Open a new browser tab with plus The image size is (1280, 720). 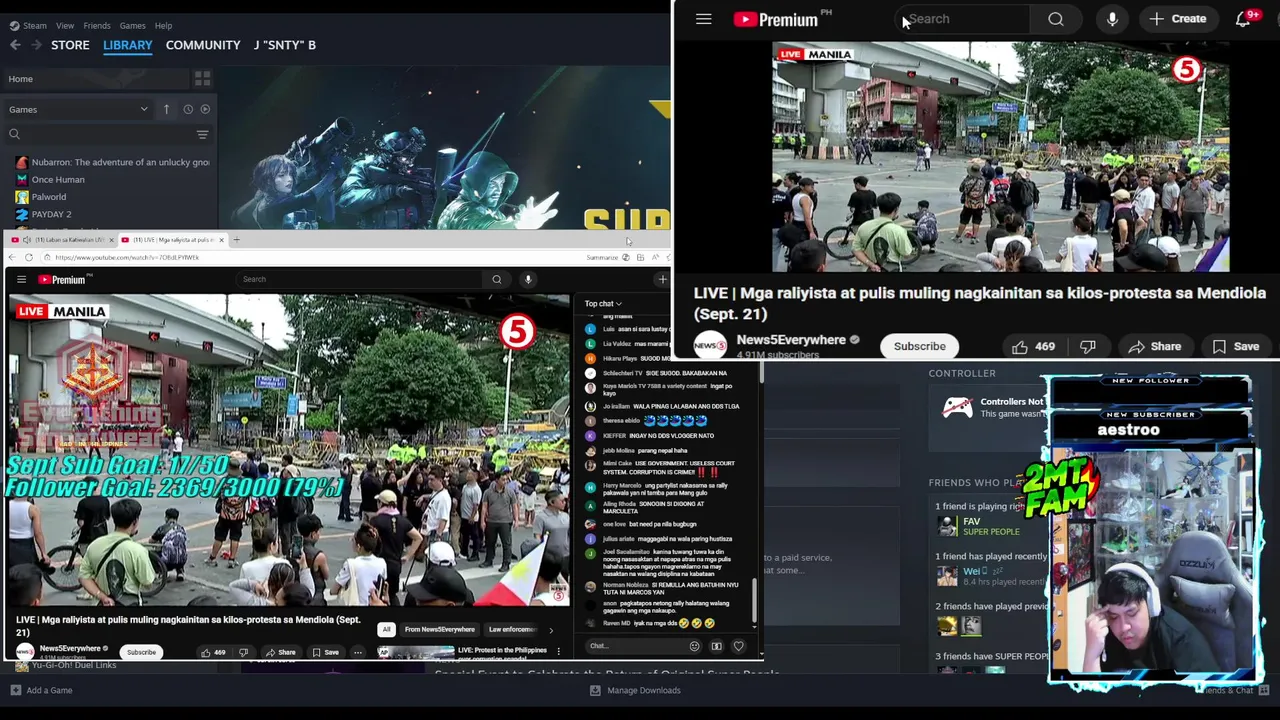(x=236, y=240)
